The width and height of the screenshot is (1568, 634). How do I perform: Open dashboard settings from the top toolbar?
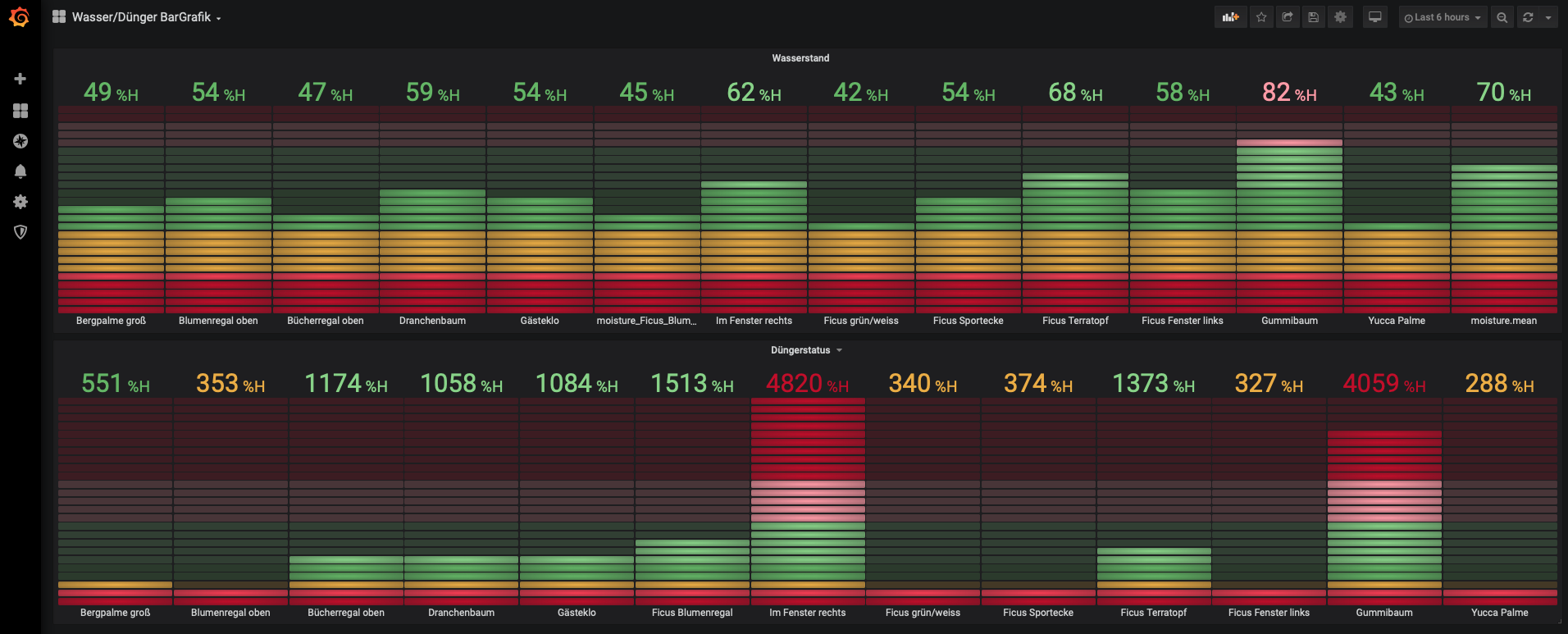[x=1340, y=17]
